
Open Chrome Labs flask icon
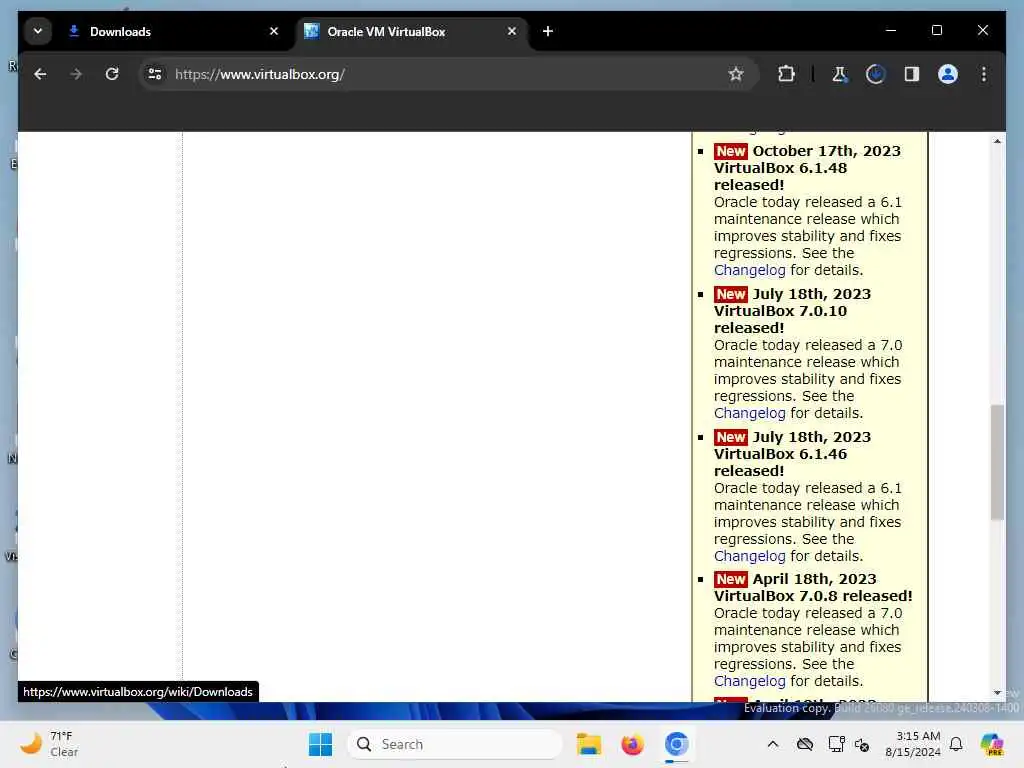point(840,74)
